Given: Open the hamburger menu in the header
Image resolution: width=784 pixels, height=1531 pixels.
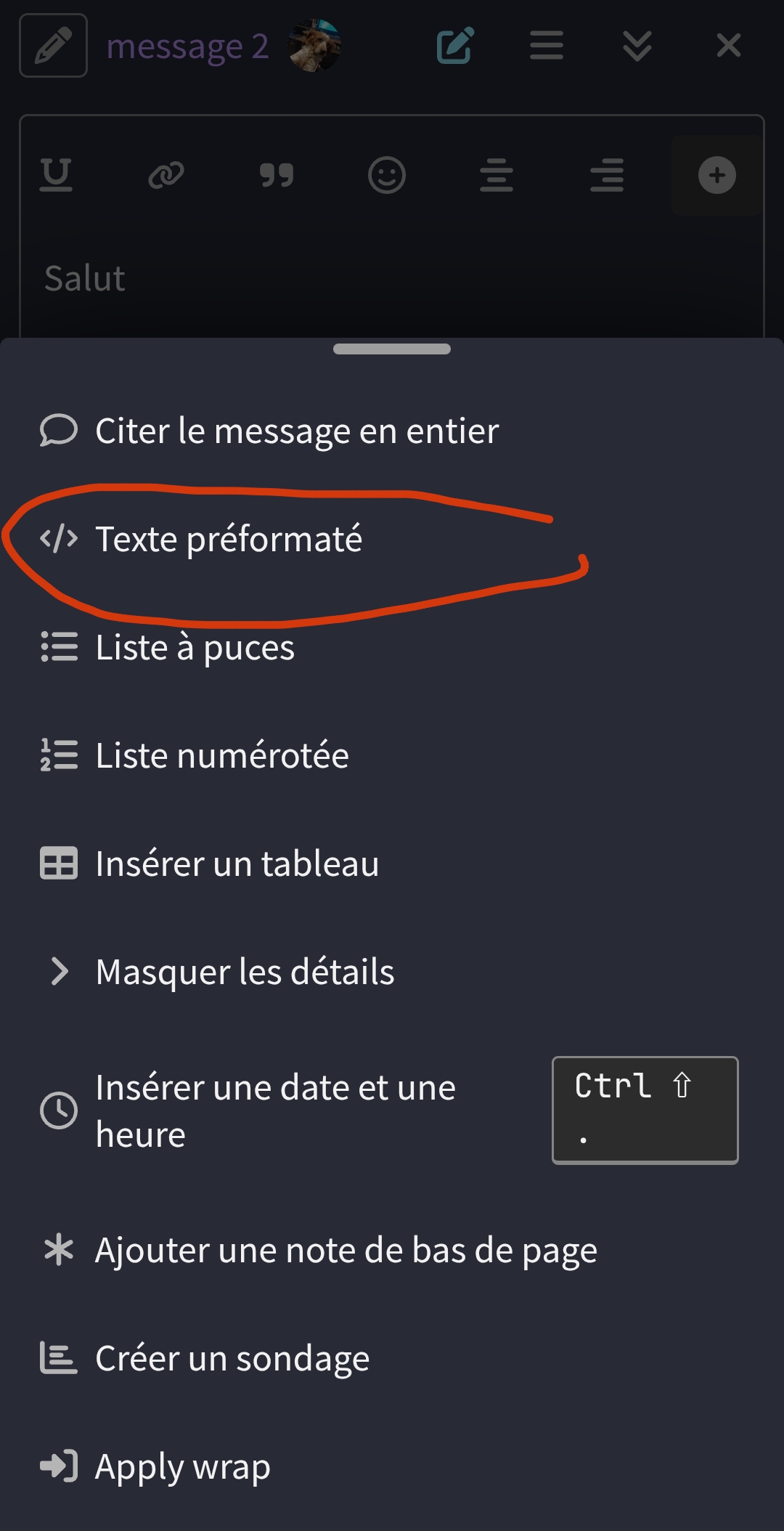Looking at the screenshot, I should [x=546, y=46].
